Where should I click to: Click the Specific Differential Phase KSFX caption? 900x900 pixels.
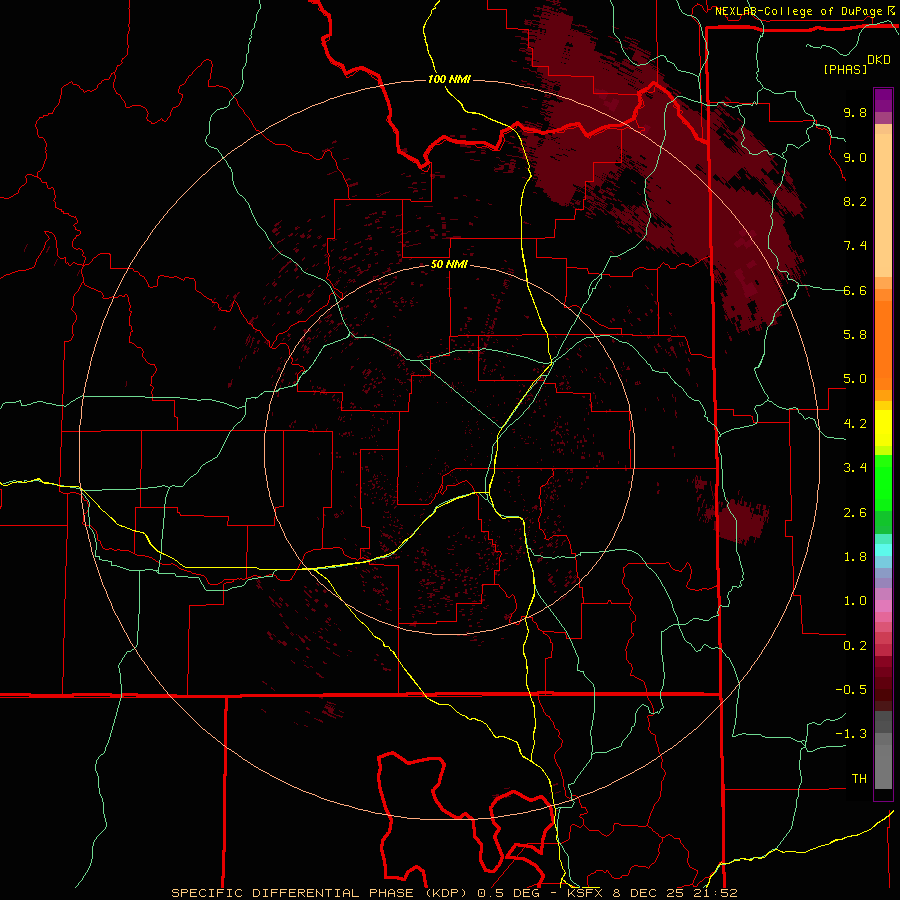454,893
